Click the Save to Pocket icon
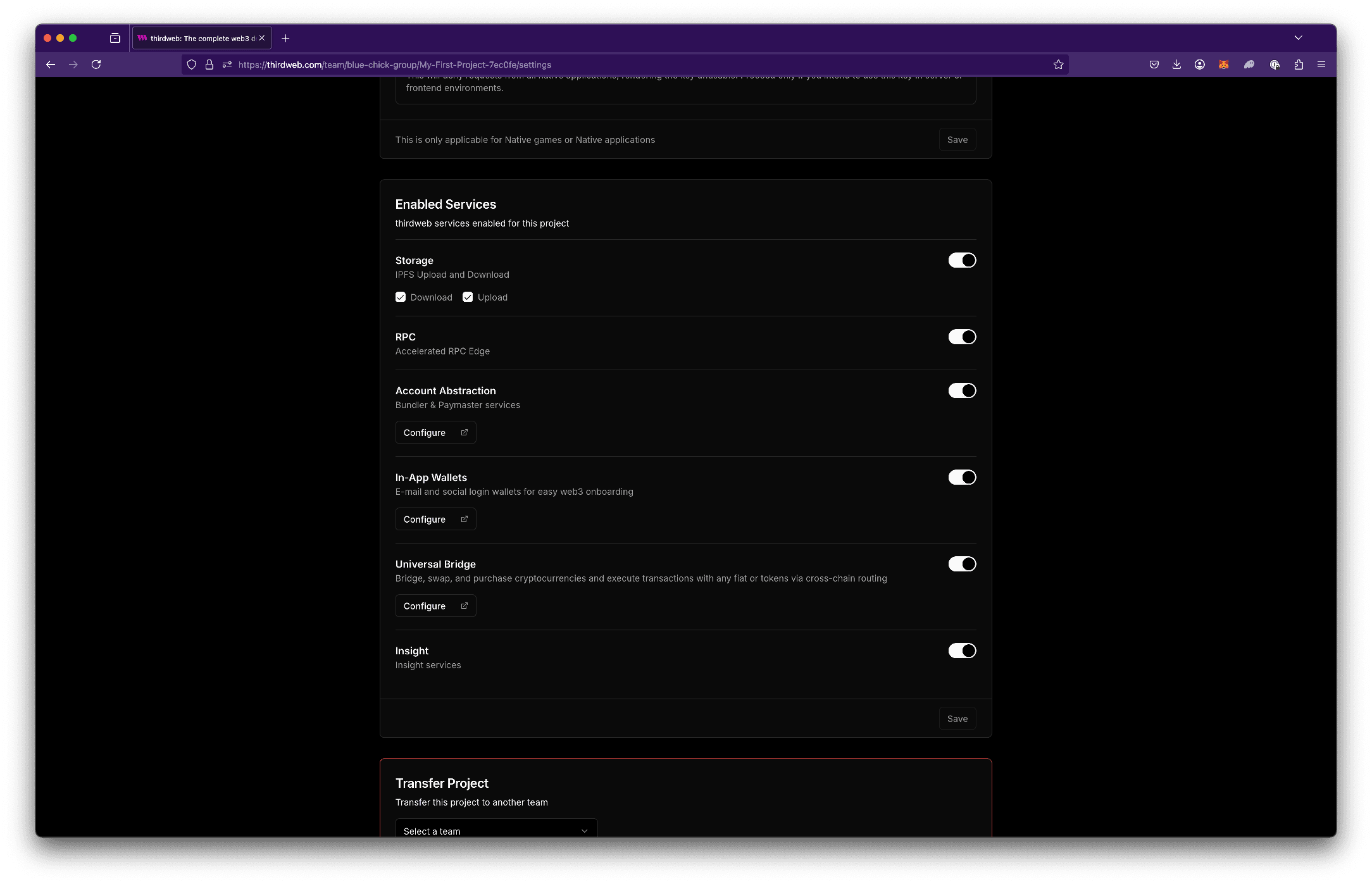 tap(1154, 65)
